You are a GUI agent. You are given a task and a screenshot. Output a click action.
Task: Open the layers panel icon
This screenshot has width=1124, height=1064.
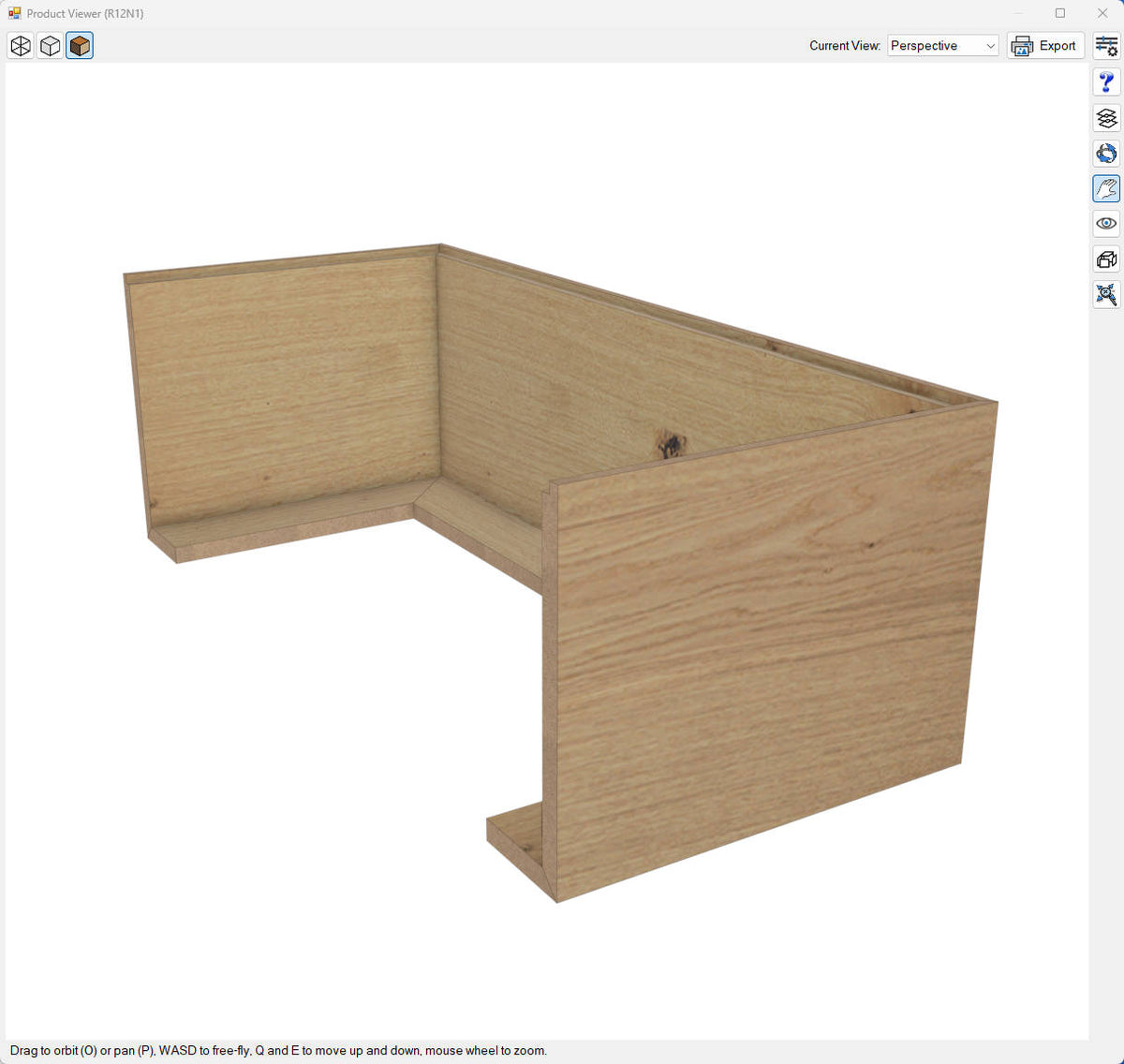[1106, 118]
